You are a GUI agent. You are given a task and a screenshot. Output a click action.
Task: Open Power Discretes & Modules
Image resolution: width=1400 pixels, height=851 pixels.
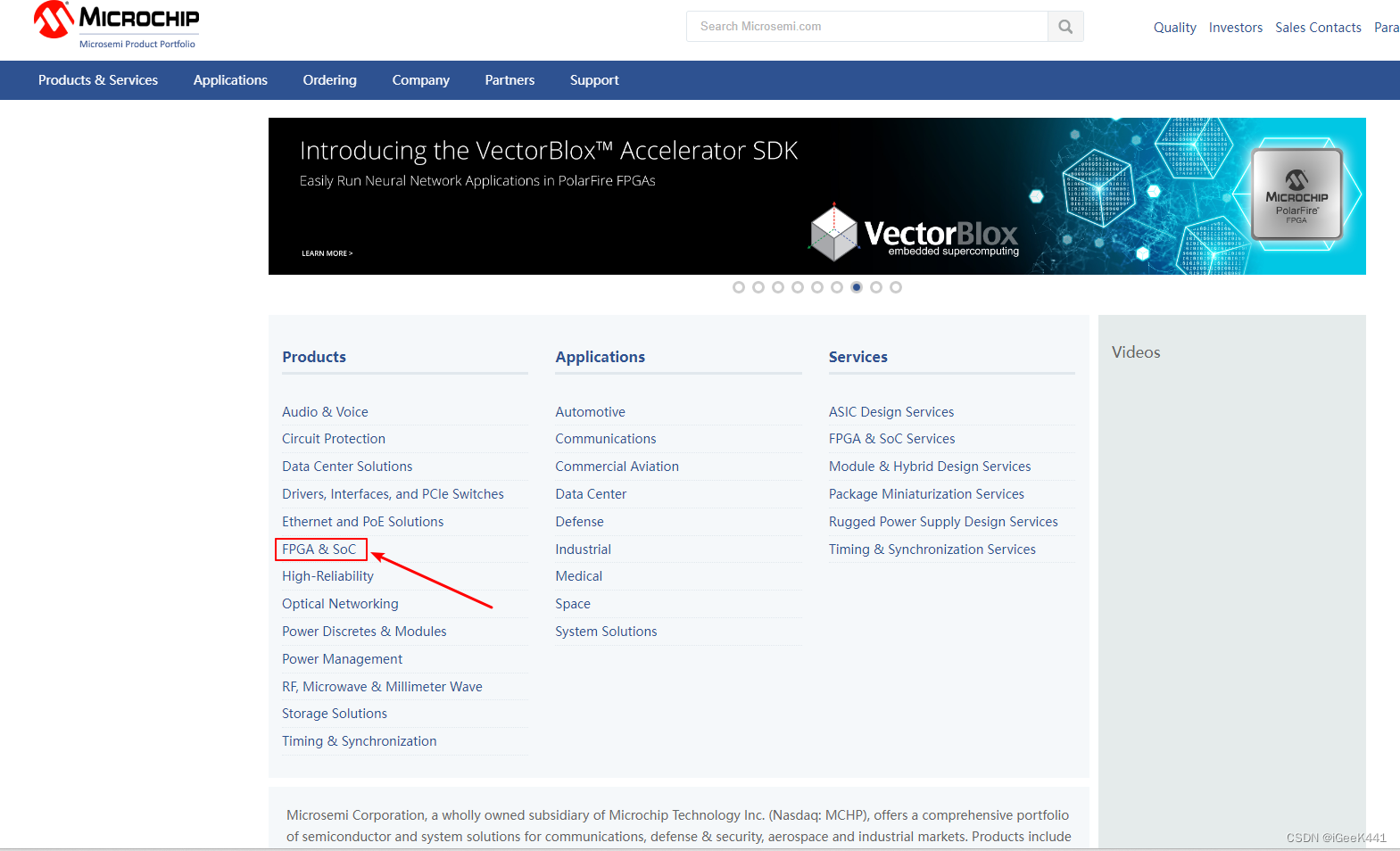pos(364,632)
